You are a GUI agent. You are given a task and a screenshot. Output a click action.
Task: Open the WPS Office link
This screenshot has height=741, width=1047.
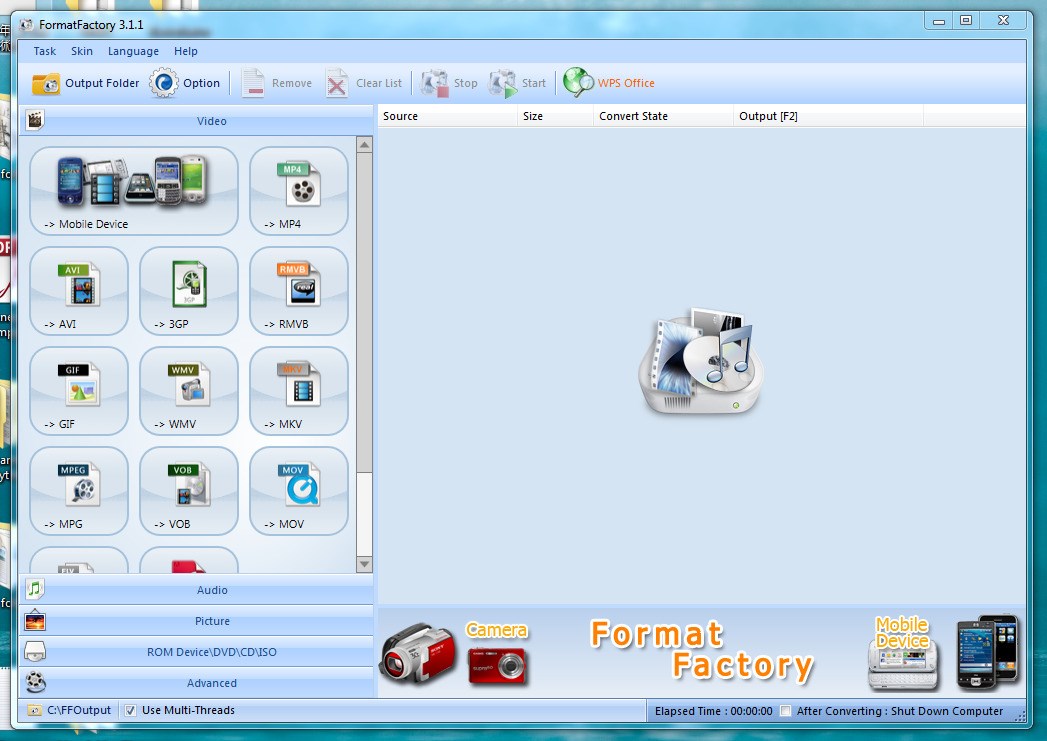609,83
